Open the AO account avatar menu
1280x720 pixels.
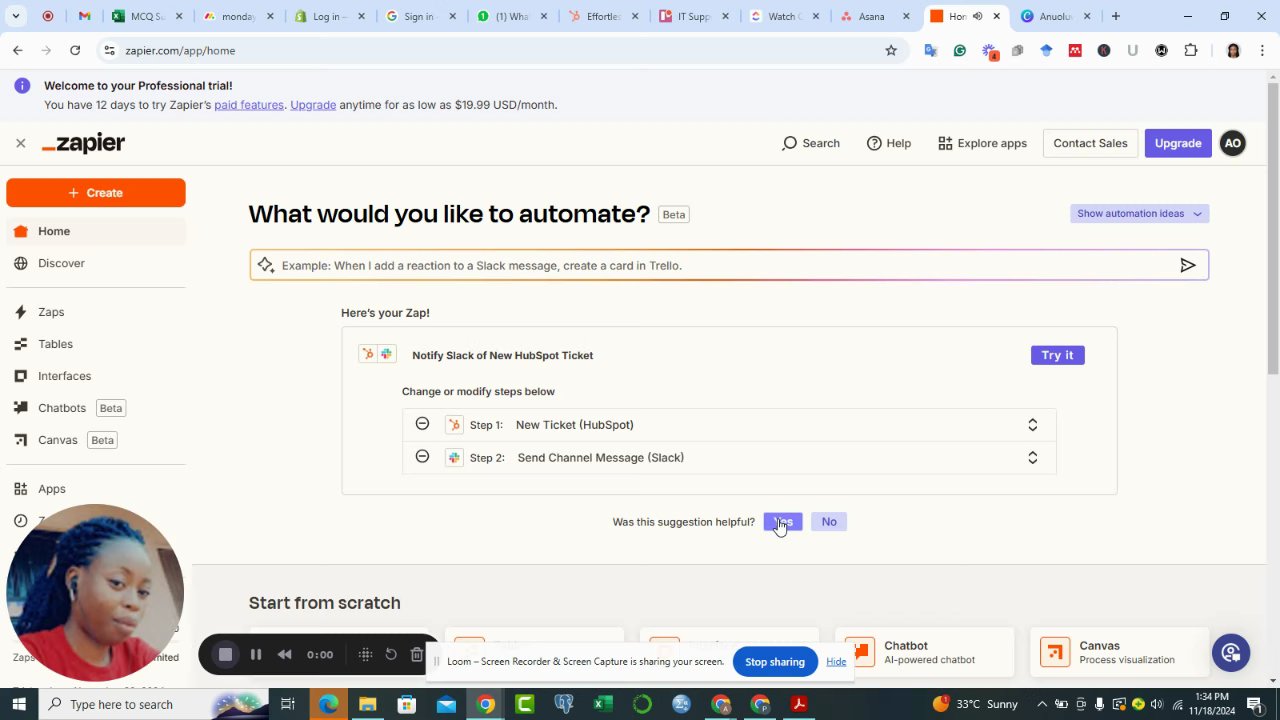1233,143
